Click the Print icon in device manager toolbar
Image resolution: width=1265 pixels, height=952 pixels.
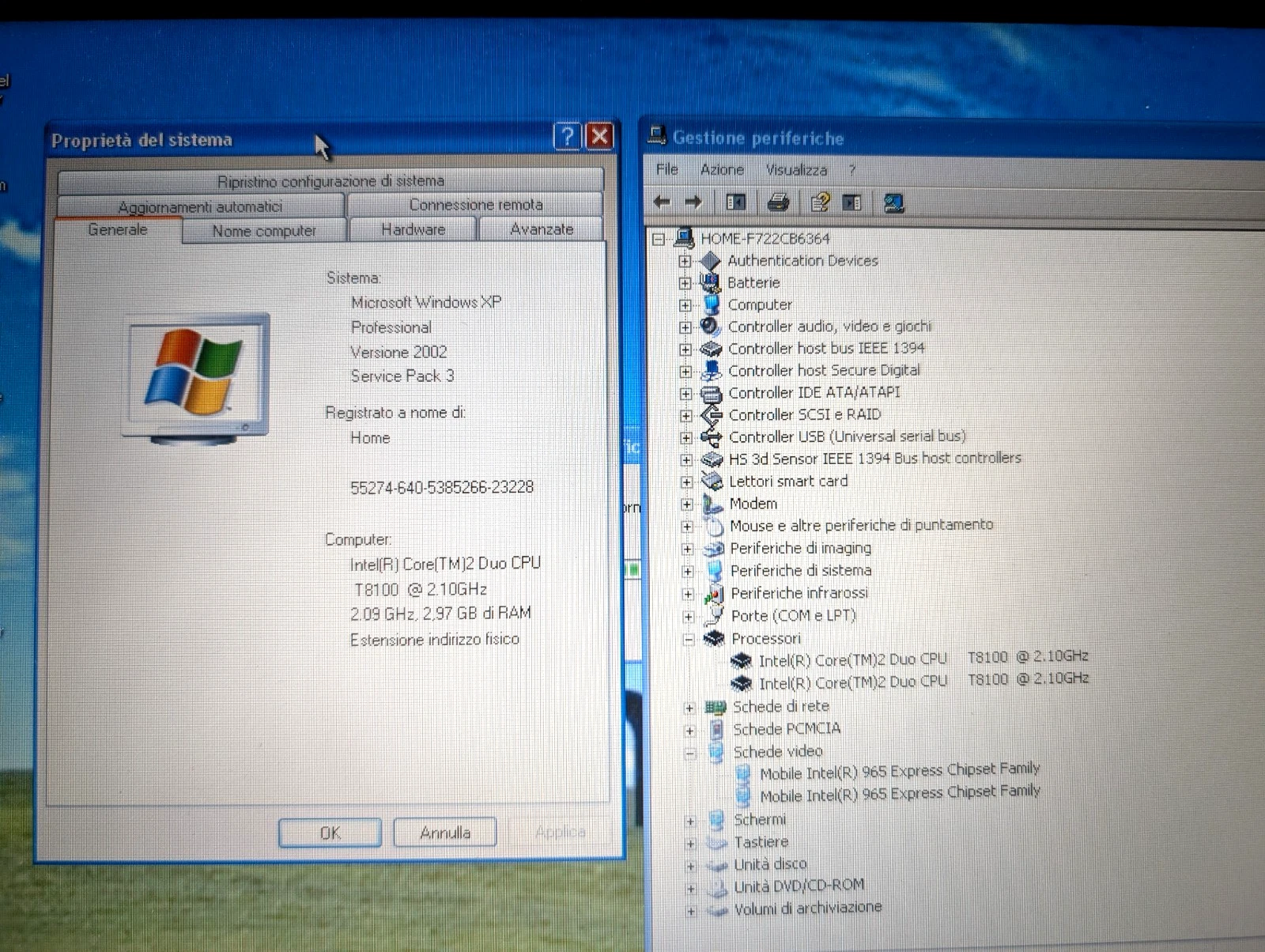[x=778, y=202]
